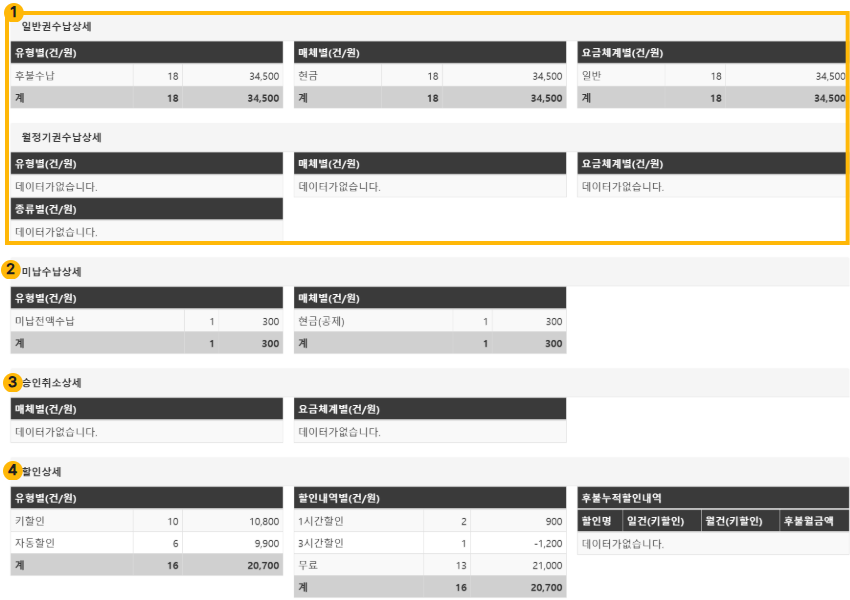Click the 10,800 amount for 키할인
The height and width of the screenshot is (600, 850).
coord(264,521)
